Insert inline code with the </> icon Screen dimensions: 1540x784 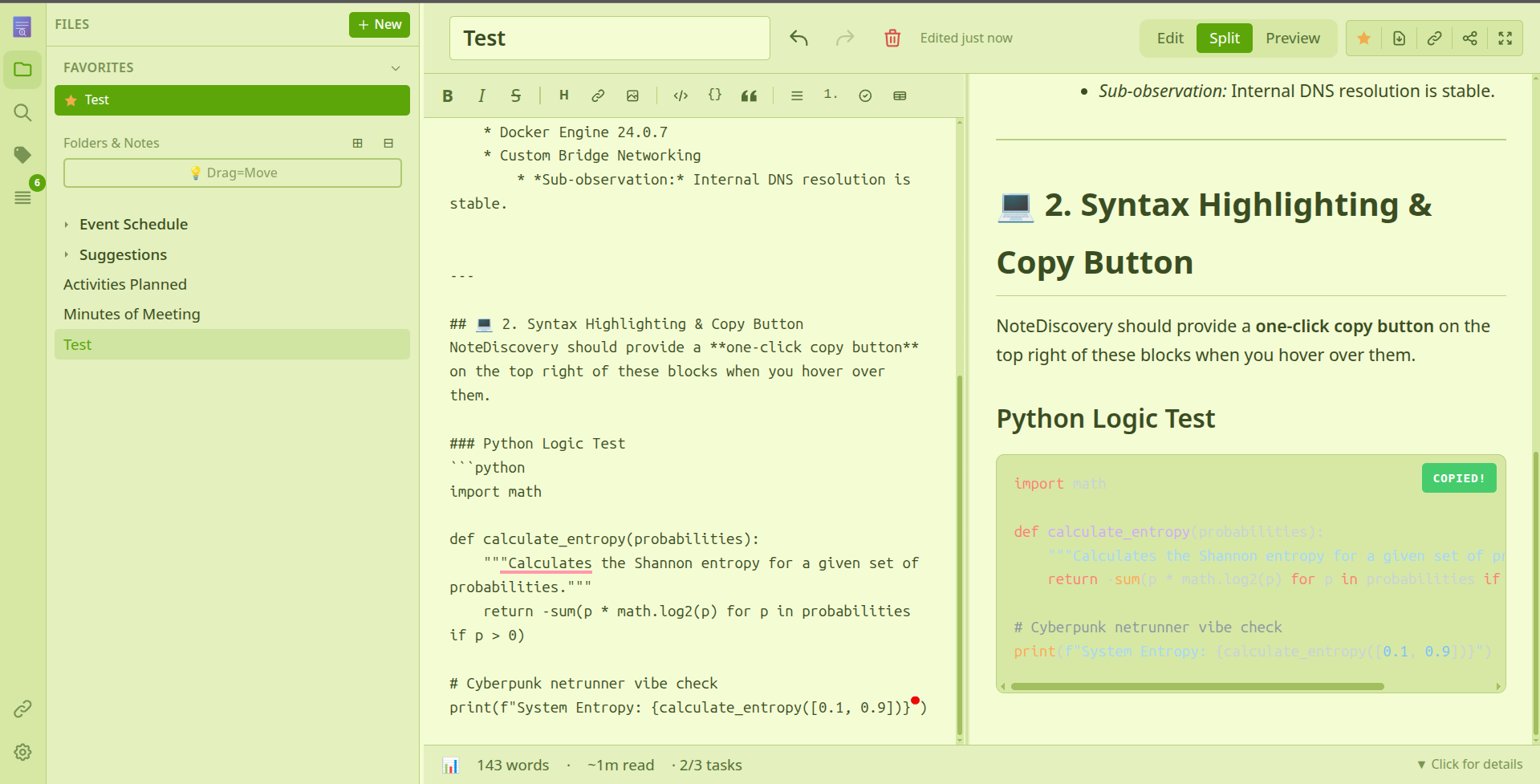(x=680, y=95)
